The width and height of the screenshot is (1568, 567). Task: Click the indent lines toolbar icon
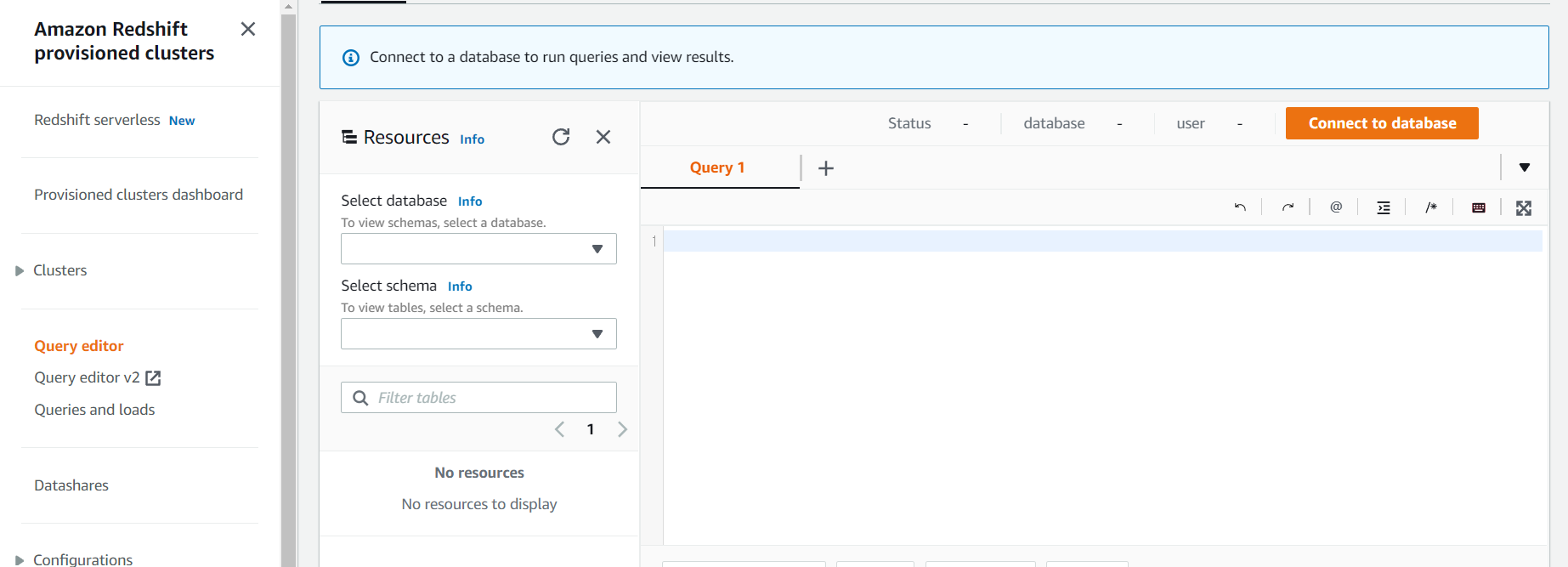tap(1384, 207)
